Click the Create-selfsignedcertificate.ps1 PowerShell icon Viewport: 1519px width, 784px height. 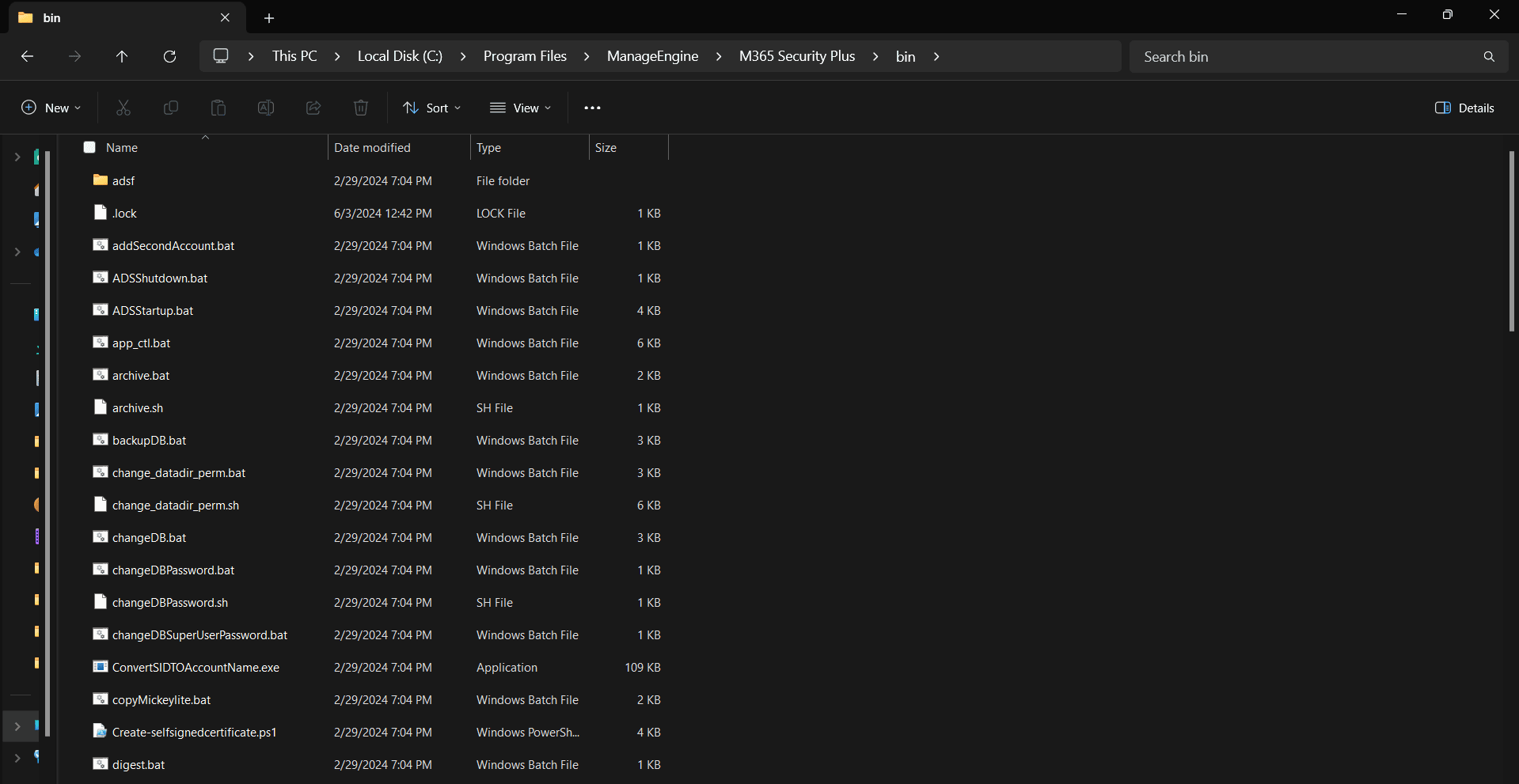[100, 732]
